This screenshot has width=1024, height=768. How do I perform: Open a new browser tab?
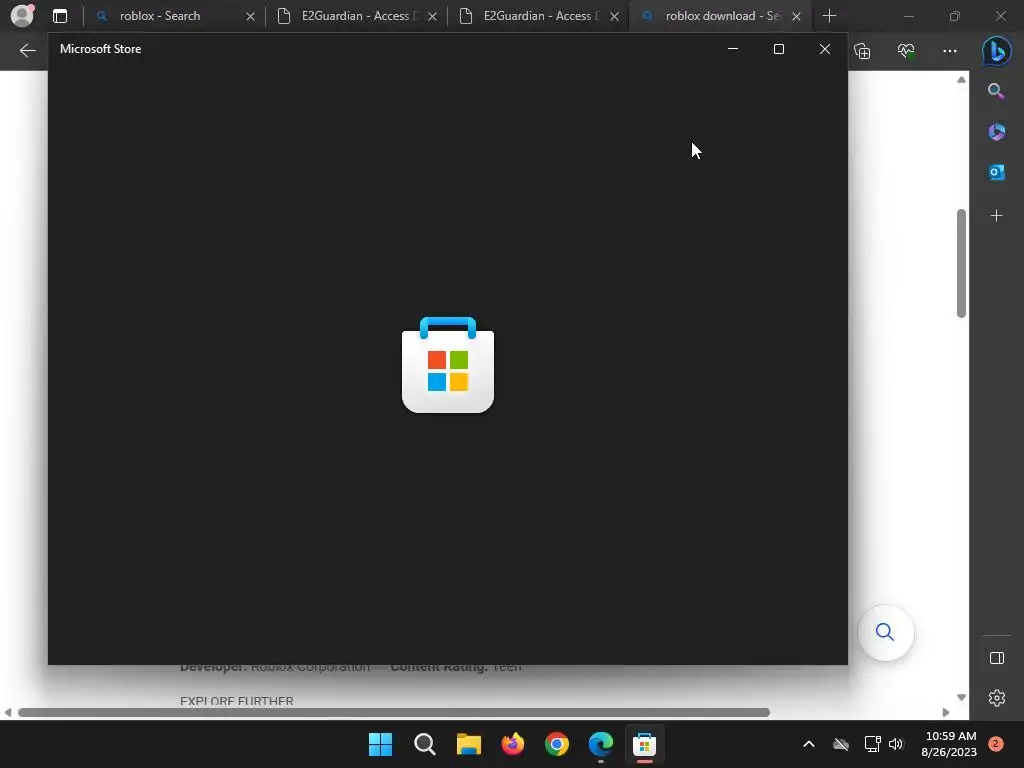click(x=829, y=16)
